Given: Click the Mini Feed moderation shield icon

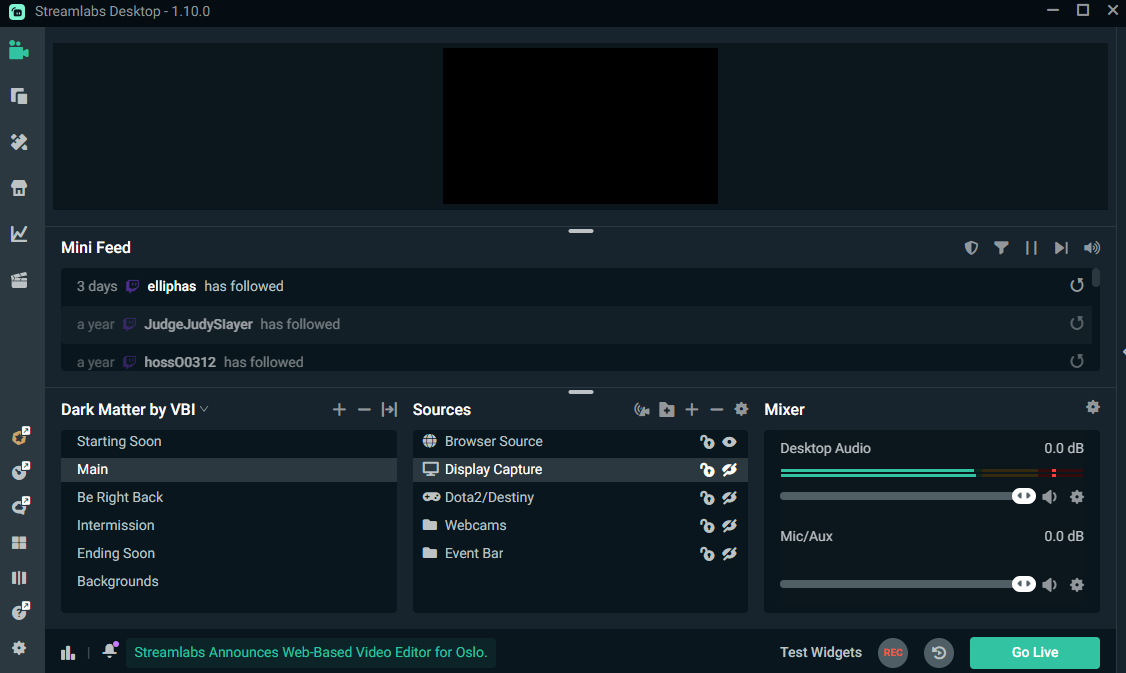Looking at the screenshot, I should 971,248.
